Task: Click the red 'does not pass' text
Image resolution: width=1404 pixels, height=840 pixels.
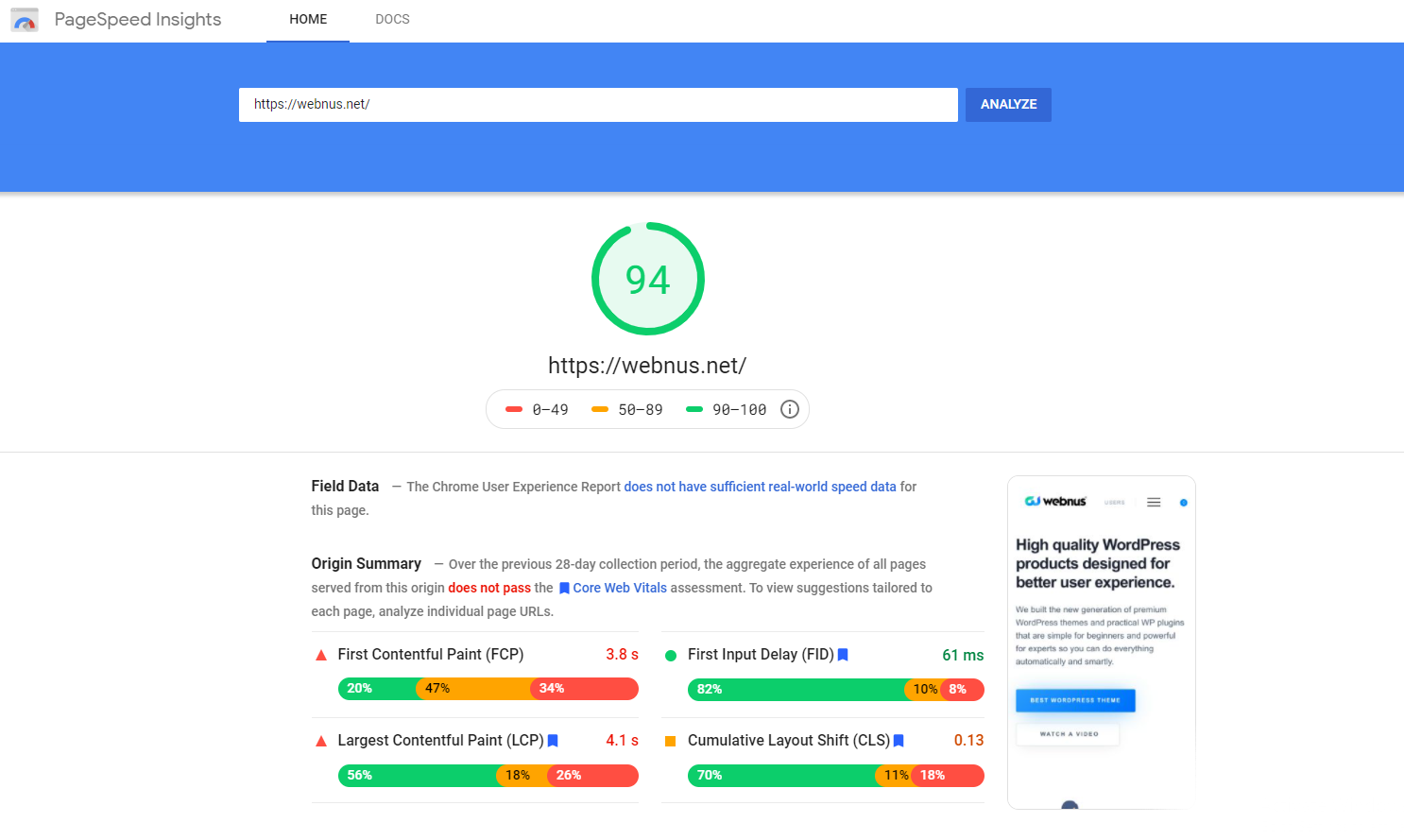Action: [x=489, y=588]
